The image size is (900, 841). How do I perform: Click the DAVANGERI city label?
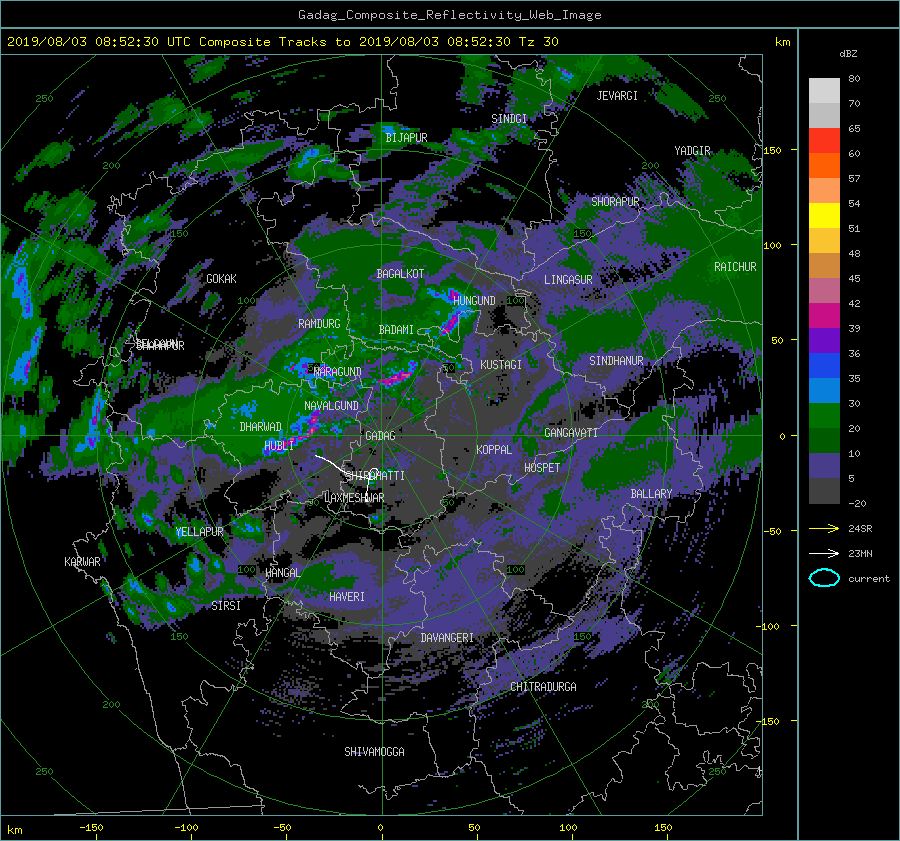(447, 638)
